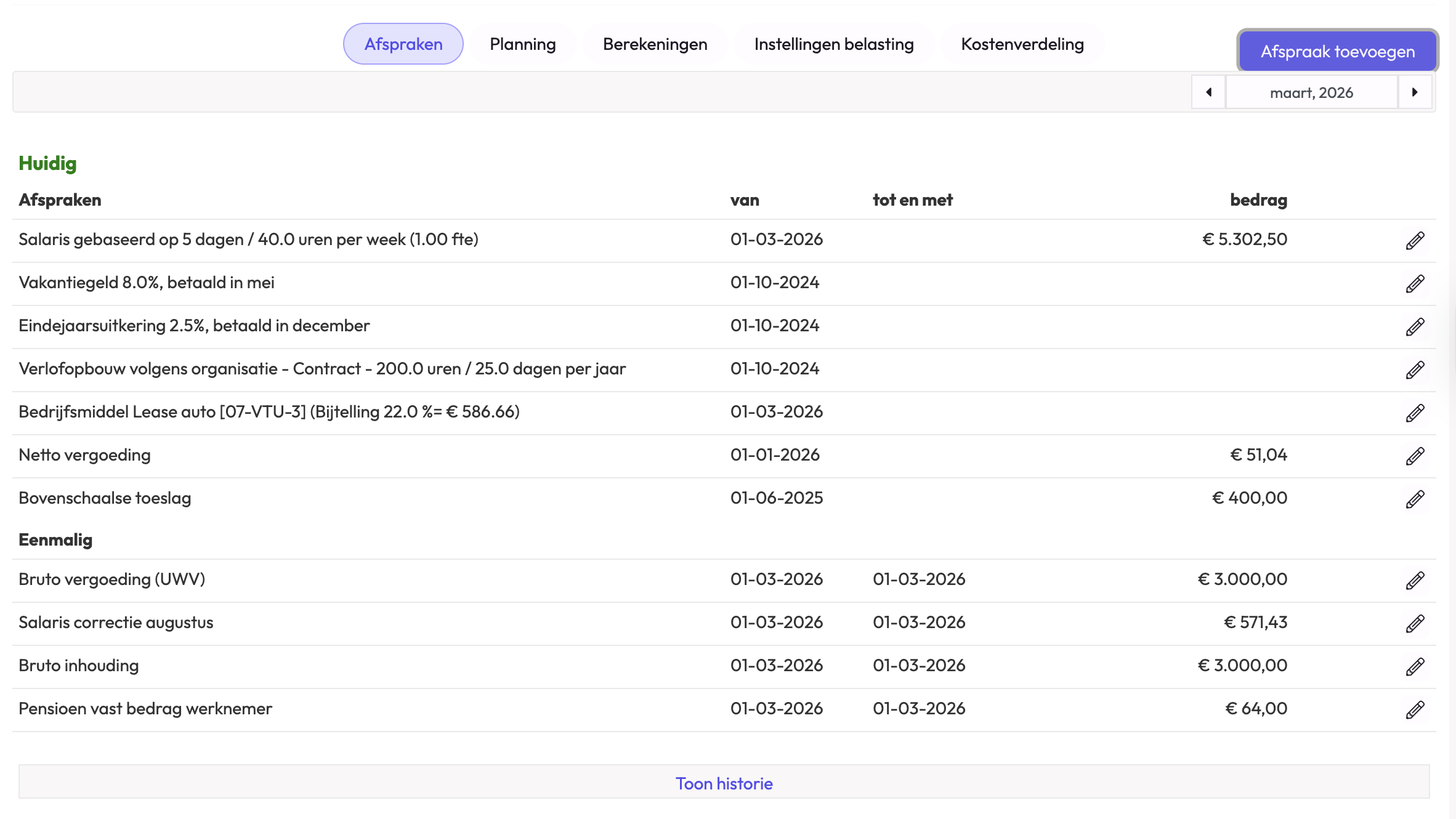This screenshot has height=819, width=1456.
Task: Open edit for Salaris correctie augustus
Action: tap(1415, 623)
